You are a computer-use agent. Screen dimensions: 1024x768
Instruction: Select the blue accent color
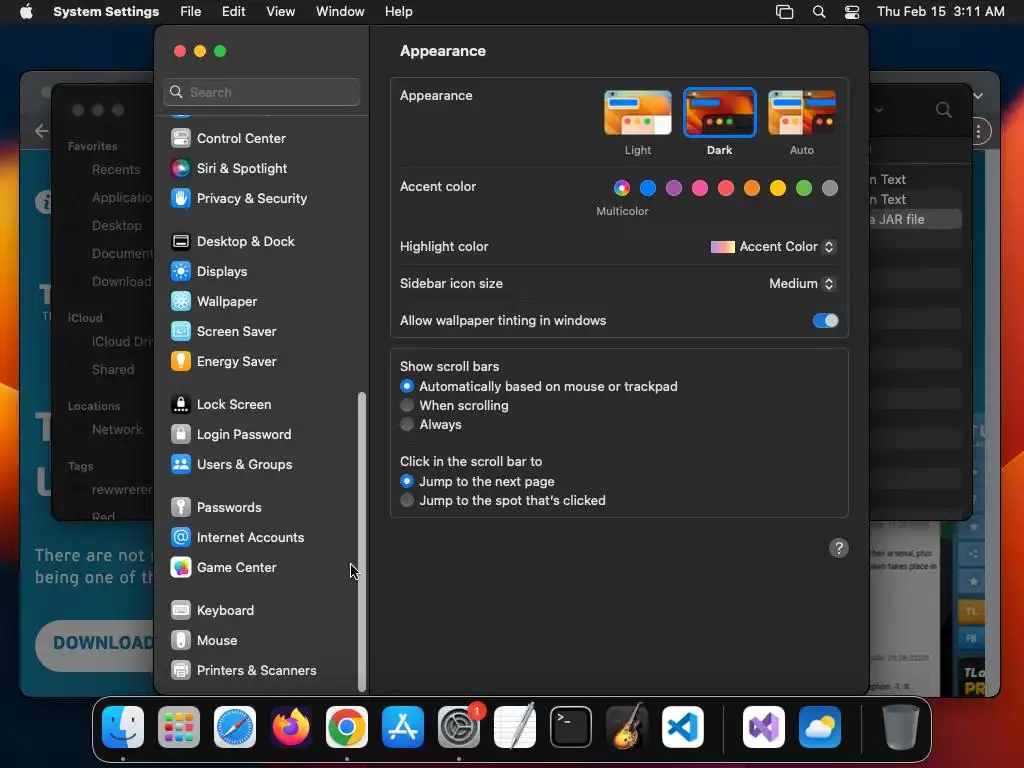pos(648,188)
